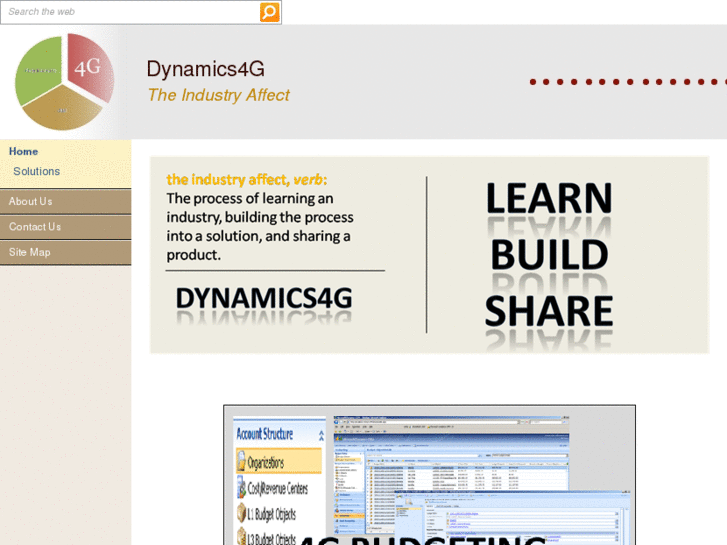Collapse the Account Structure chevron in screenshot
The width and height of the screenshot is (727, 545).
pyautogui.click(x=321, y=435)
